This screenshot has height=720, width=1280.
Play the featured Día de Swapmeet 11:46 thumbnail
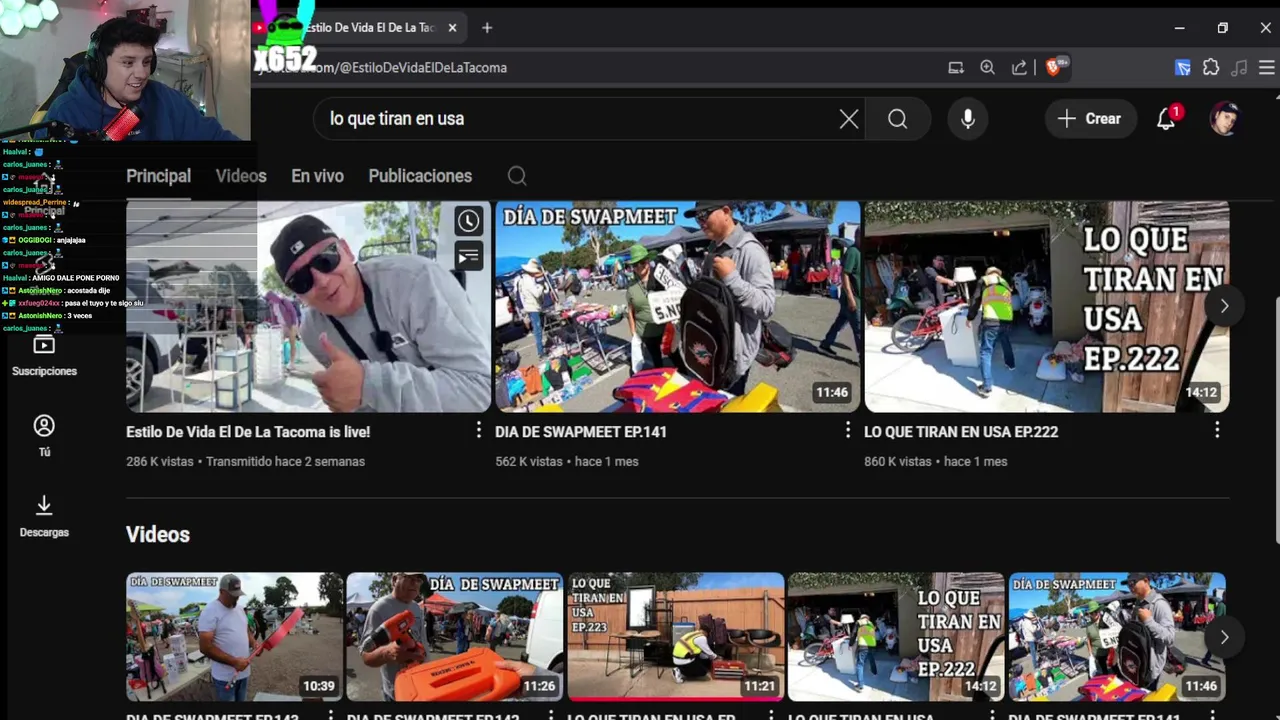coord(678,306)
